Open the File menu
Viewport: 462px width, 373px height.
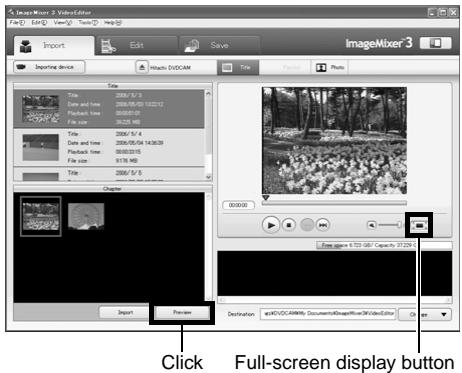point(17,23)
